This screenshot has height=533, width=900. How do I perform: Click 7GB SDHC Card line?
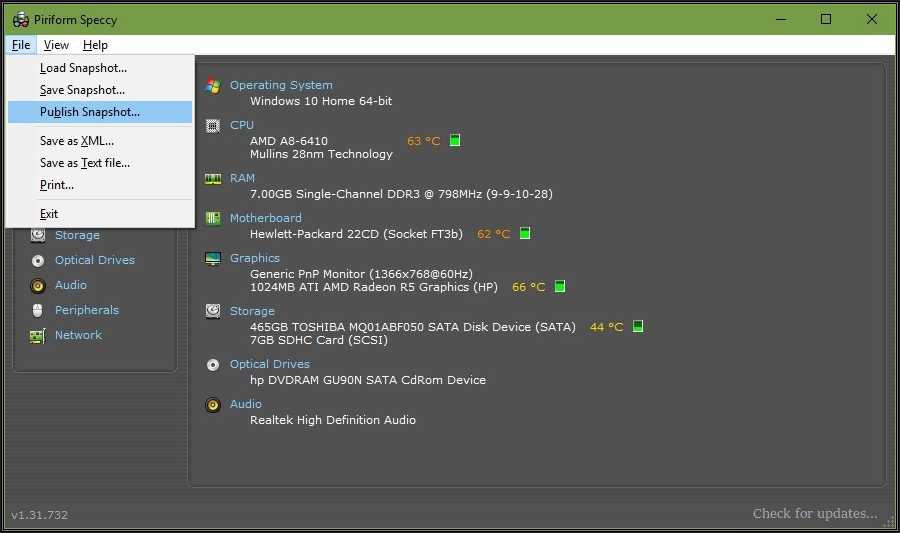point(319,340)
